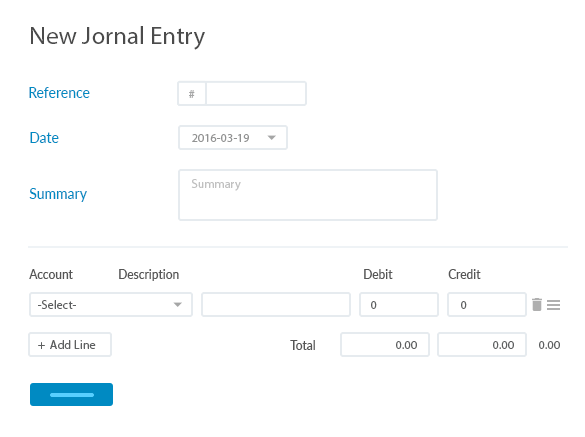Click the + Add Line button

click(70, 344)
